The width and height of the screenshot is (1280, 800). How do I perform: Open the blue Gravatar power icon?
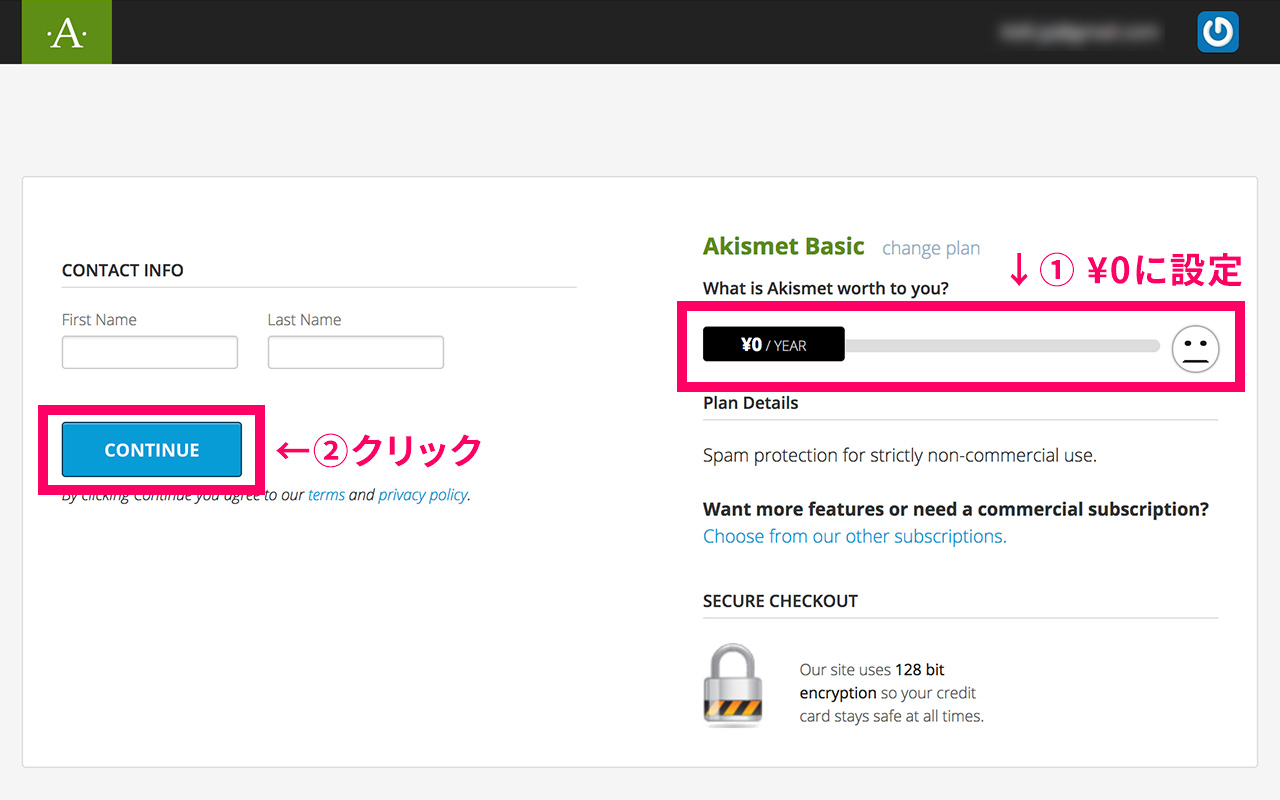click(1217, 32)
